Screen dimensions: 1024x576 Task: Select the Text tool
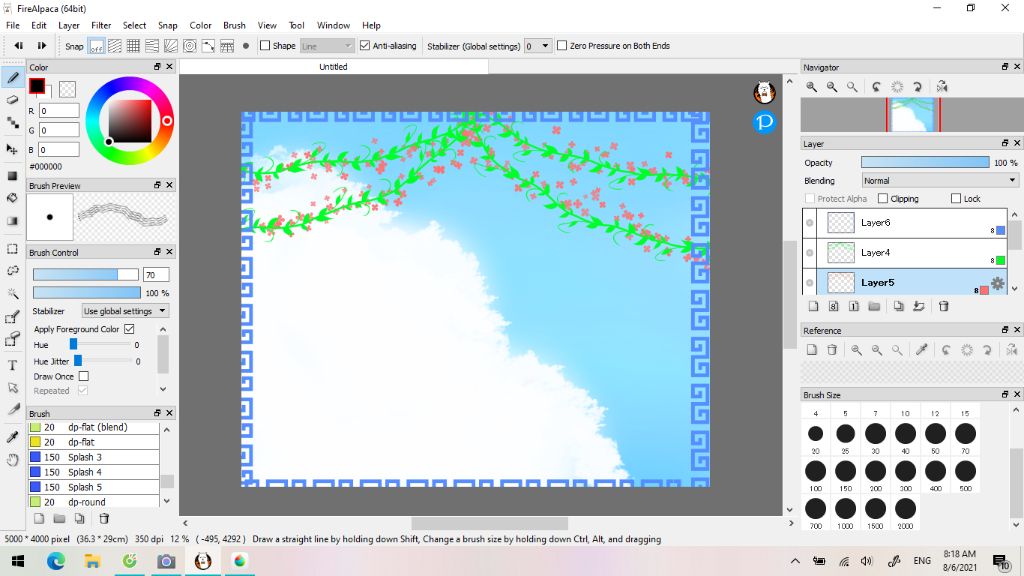(12, 365)
